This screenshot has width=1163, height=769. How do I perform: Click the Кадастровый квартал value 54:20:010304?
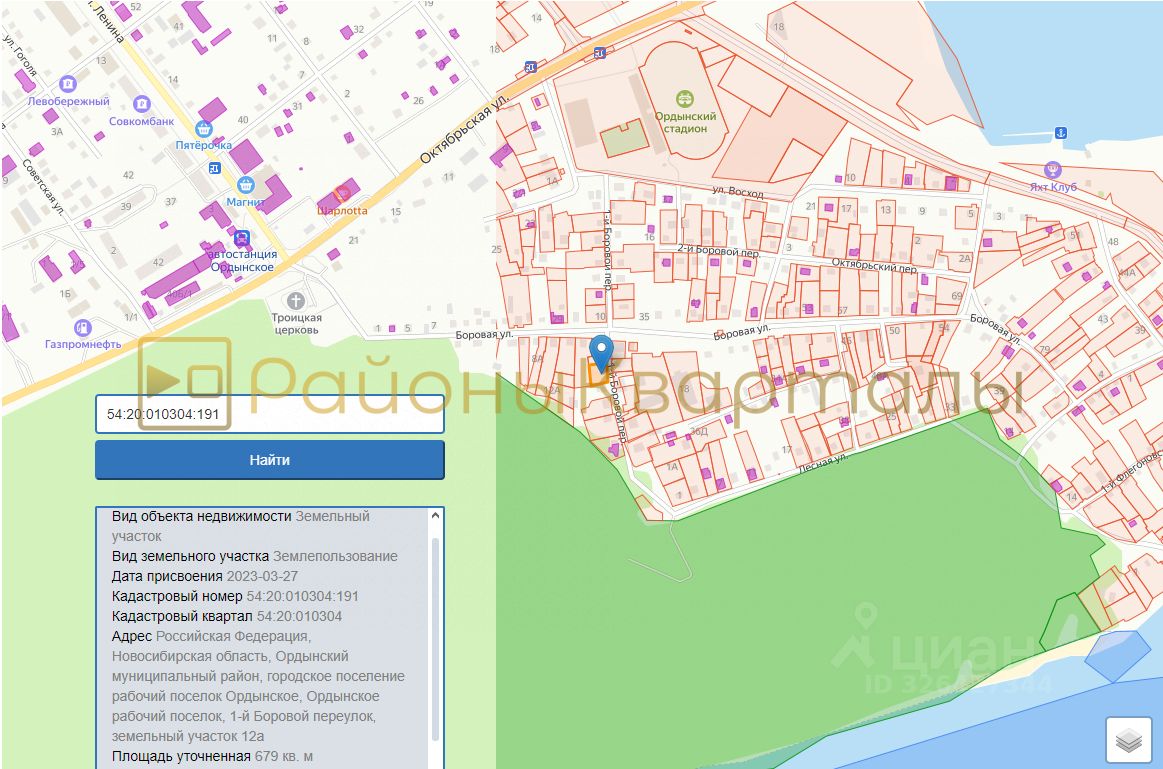(x=299, y=616)
